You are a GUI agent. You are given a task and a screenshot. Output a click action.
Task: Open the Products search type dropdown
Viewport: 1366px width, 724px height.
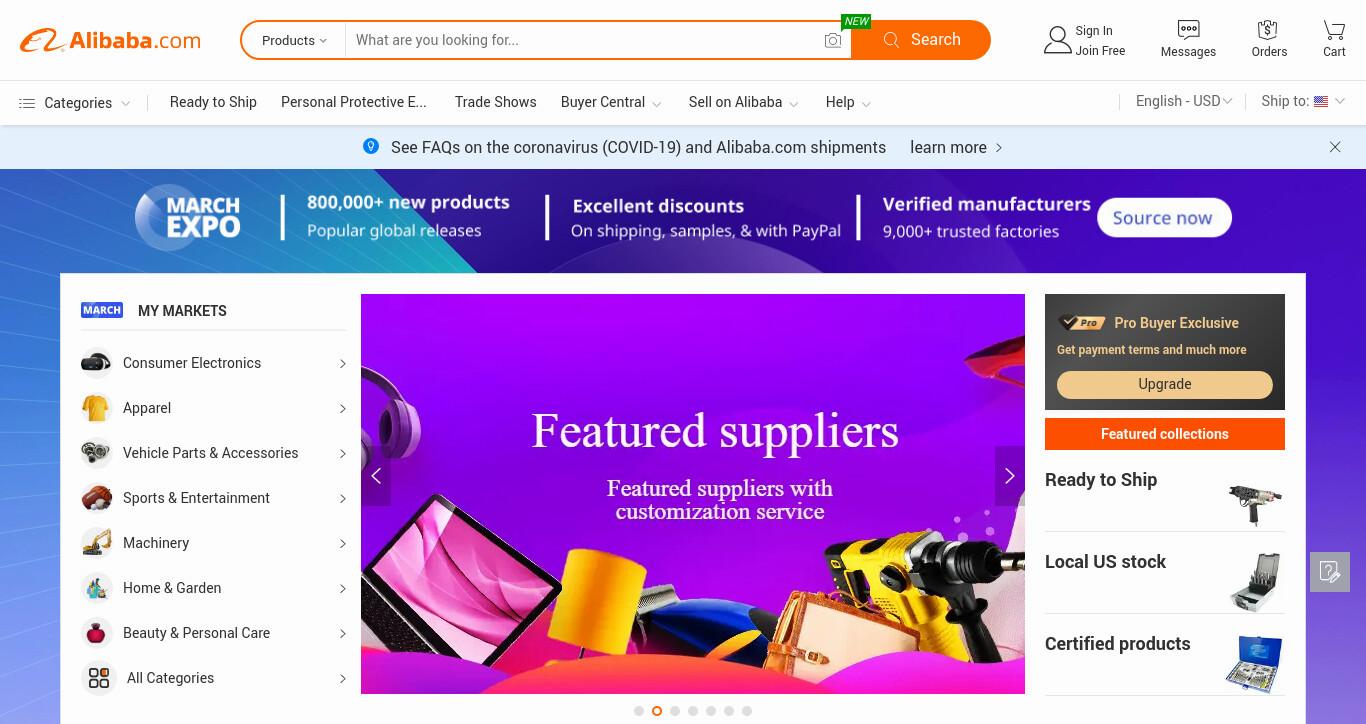click(x=294, y=40)
